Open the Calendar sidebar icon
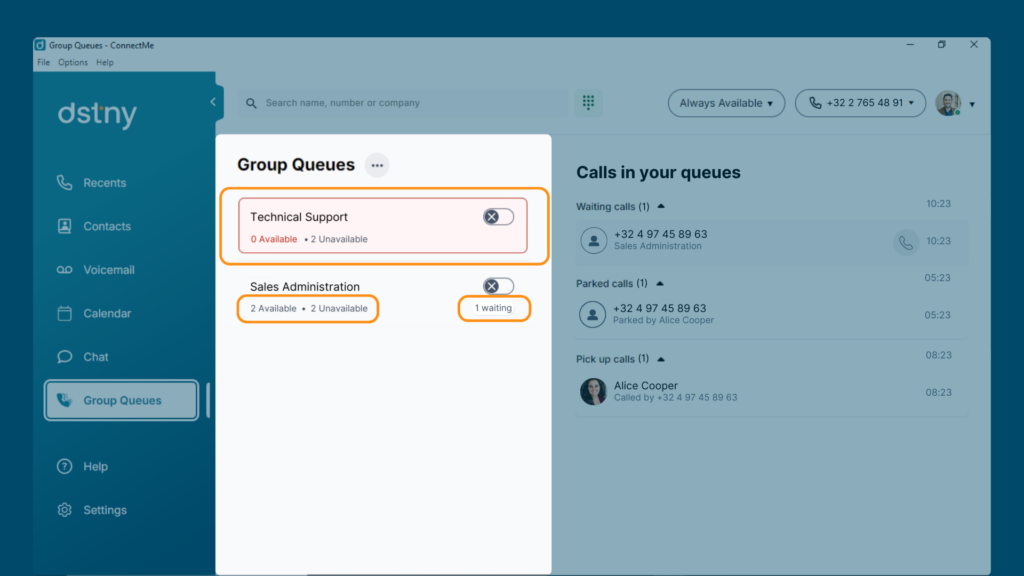Image resolution: width=1024 pixels, height=576 pixels. coord(64,313)
